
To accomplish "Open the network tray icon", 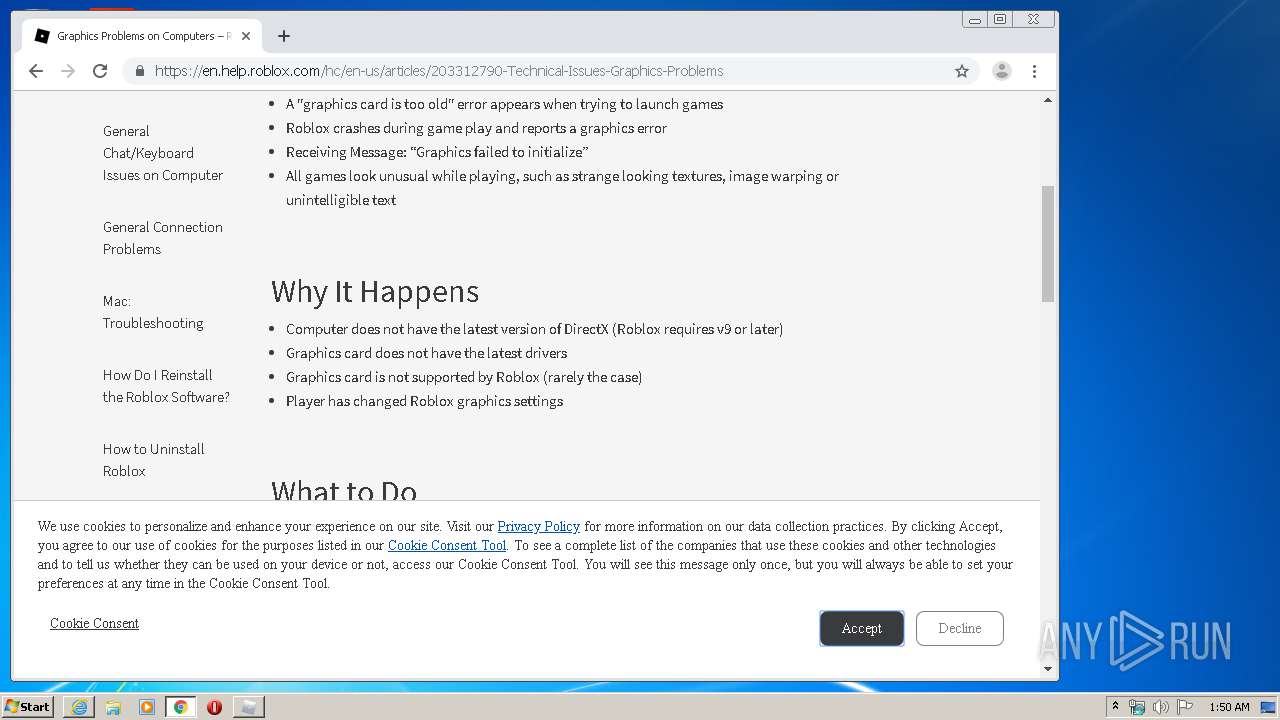I will (x=1137, y=707).
